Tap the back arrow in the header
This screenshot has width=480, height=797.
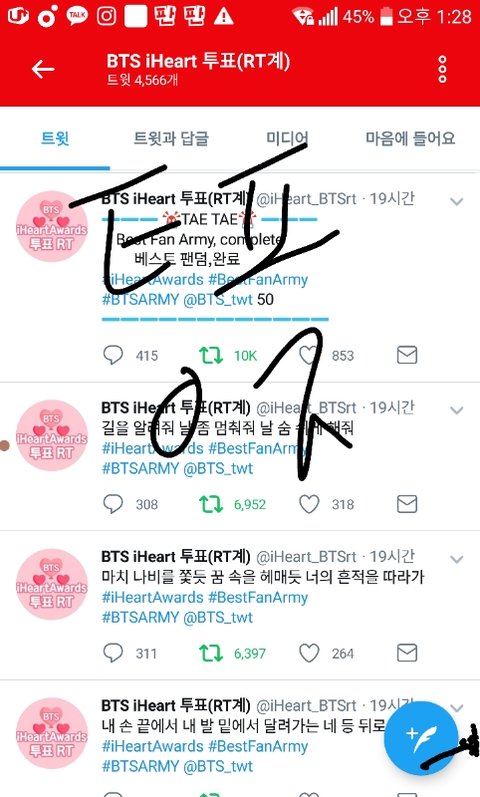(43, 69)
